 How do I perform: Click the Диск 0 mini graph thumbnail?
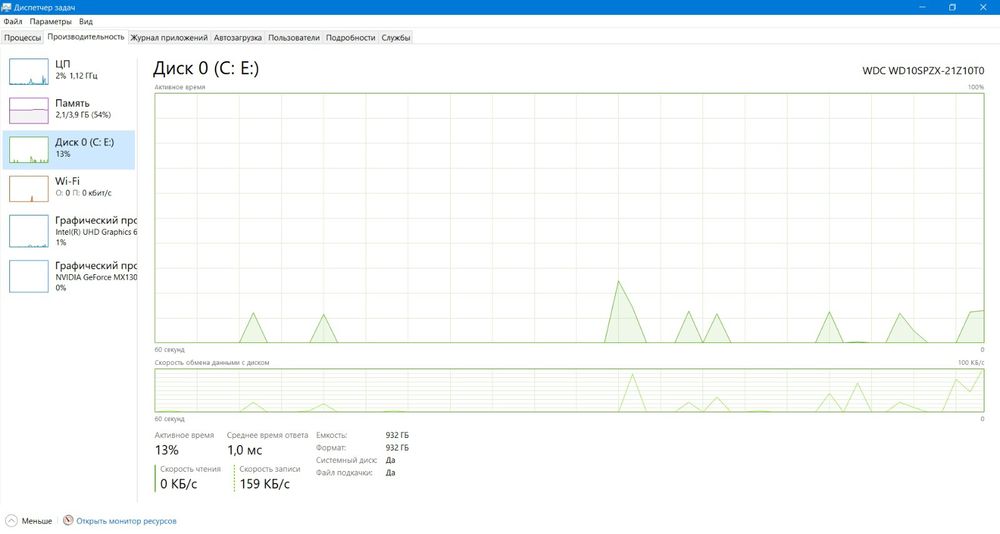[x=29, y=149]
